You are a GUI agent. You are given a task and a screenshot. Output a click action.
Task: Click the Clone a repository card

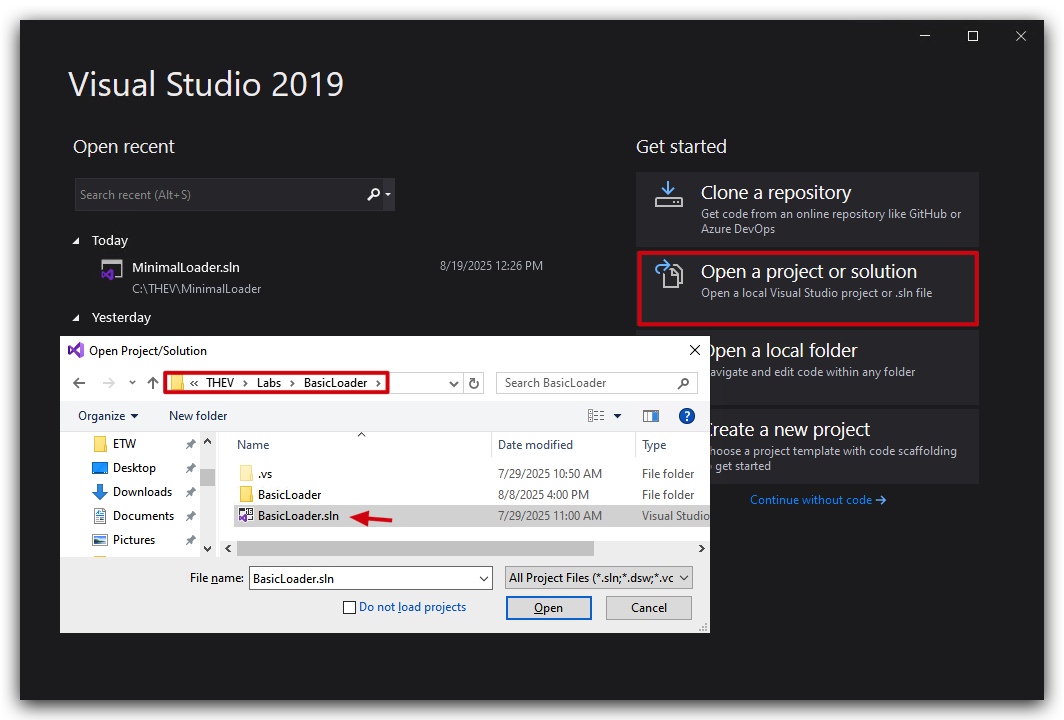coord(808,210)
